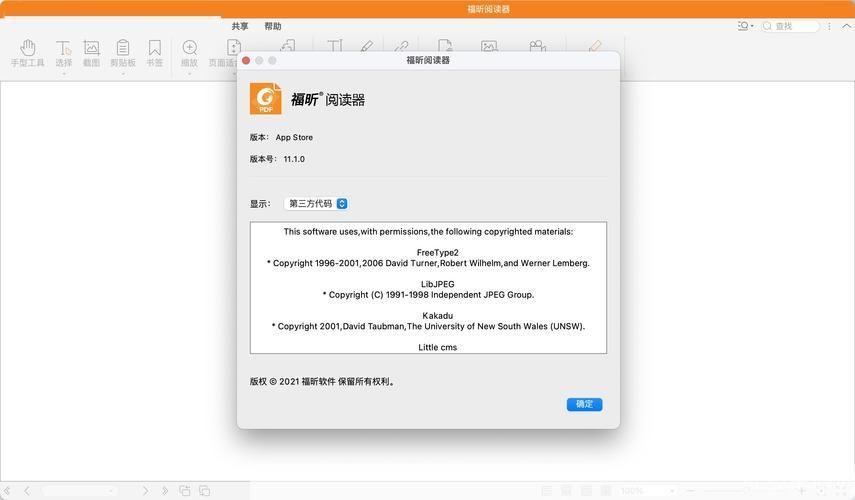This screenshot has width=855, height=500.
Task: Click the Select text tool icon
Action: click(x=63, y=48)
